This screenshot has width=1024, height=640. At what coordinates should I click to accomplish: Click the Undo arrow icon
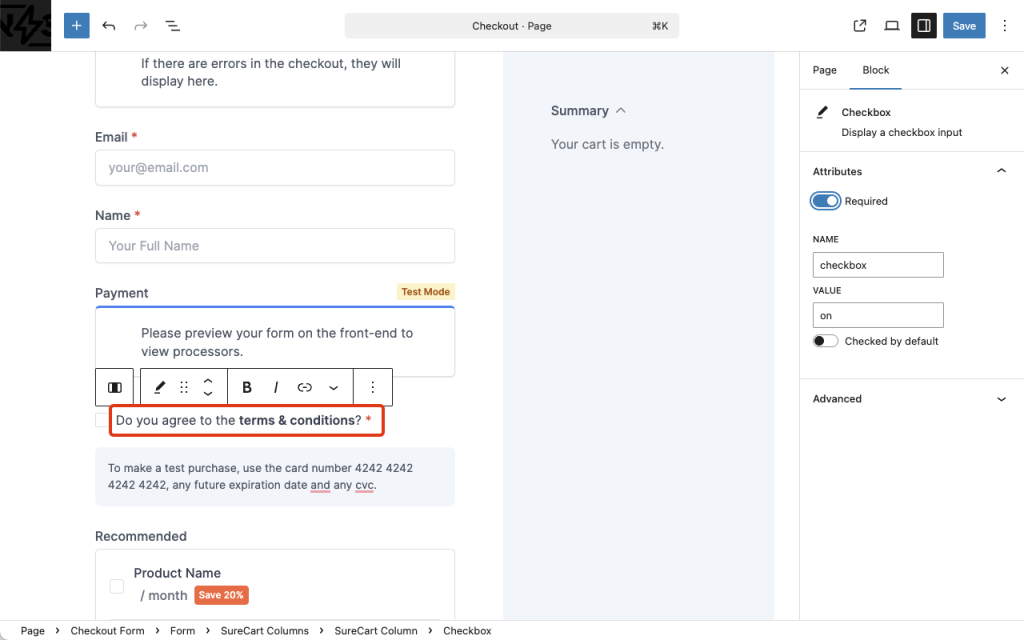(109, 25)
